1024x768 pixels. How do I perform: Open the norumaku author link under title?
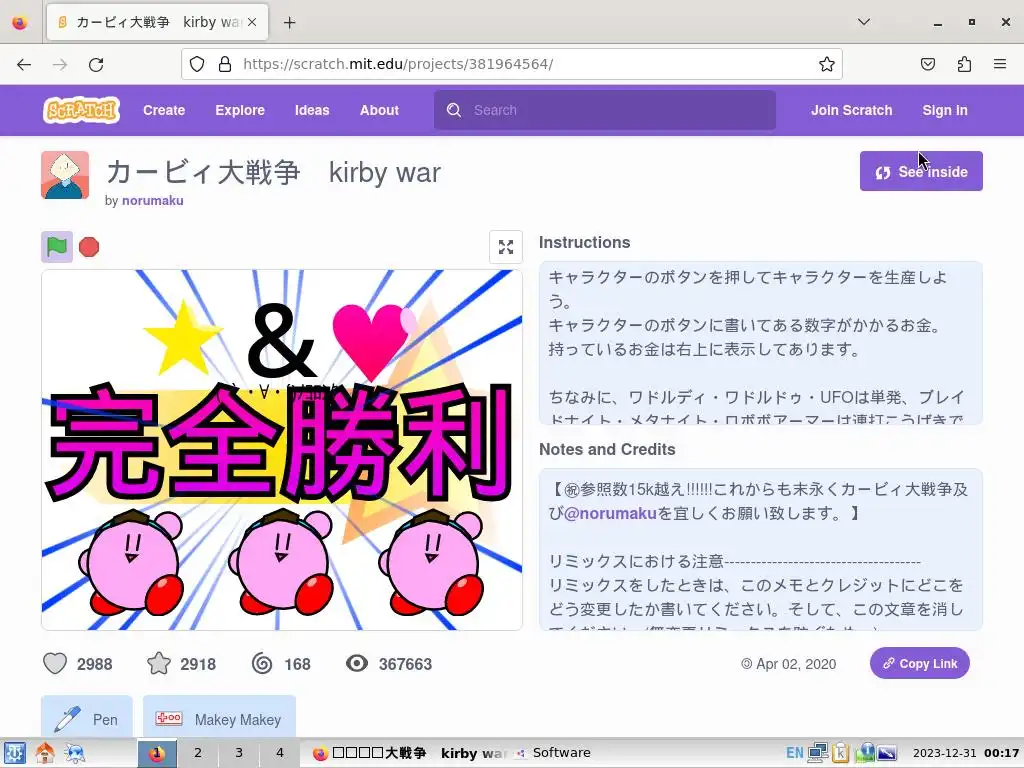[152, 200]
